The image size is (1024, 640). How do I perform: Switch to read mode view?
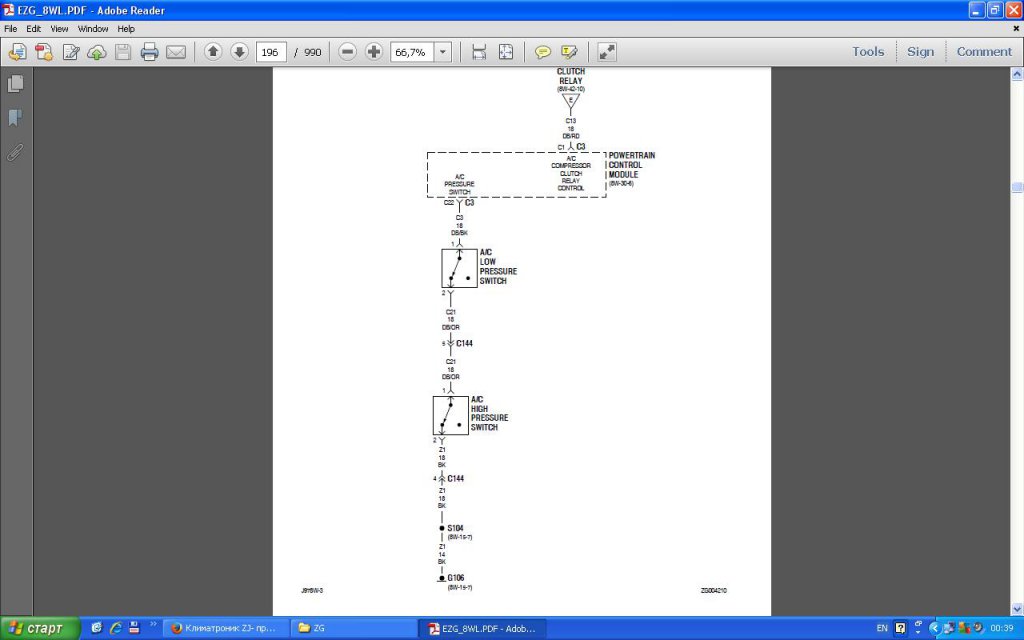[607, 52]
